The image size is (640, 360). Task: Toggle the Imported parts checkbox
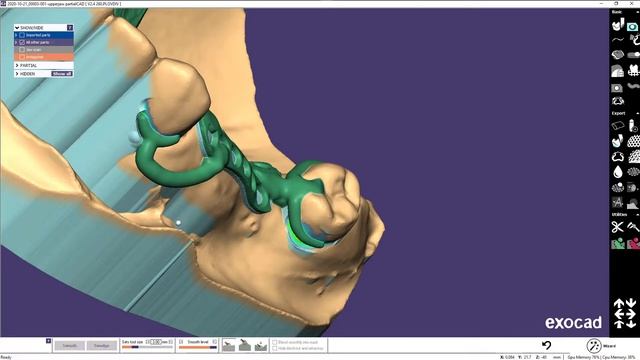(x=22, y=35)
